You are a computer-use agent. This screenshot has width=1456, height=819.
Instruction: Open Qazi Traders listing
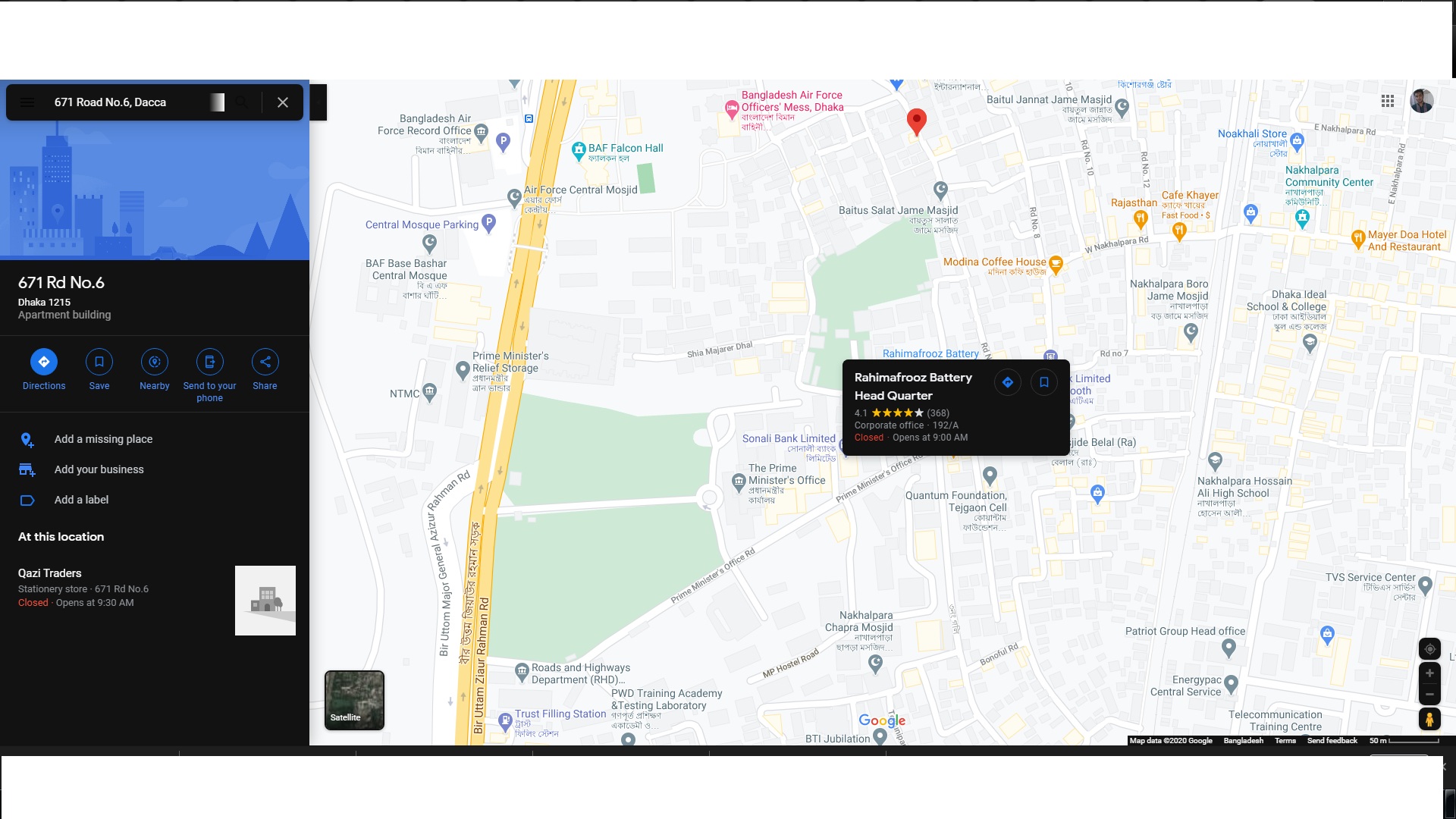pos(155,599)
